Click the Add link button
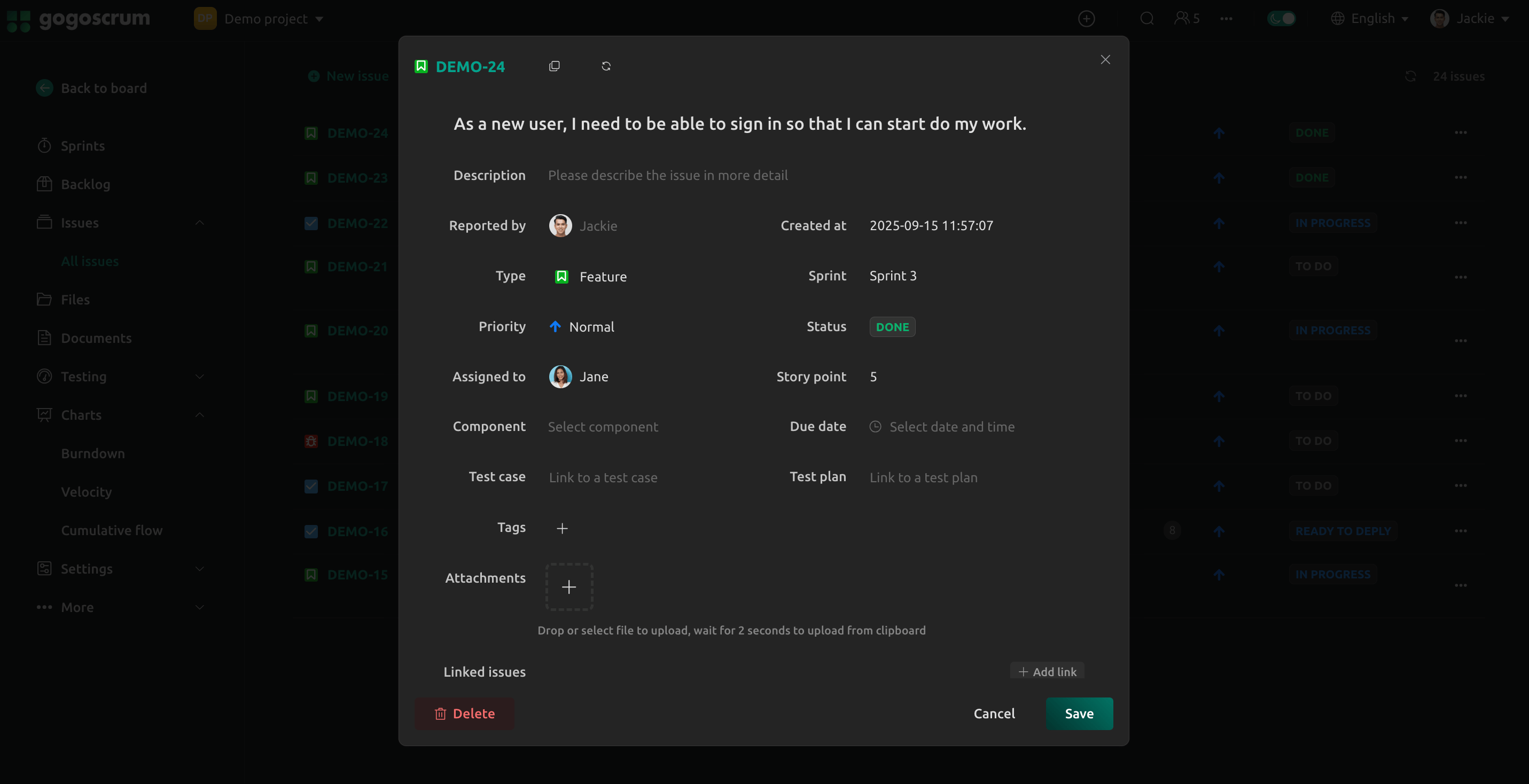 [1048, 672]
